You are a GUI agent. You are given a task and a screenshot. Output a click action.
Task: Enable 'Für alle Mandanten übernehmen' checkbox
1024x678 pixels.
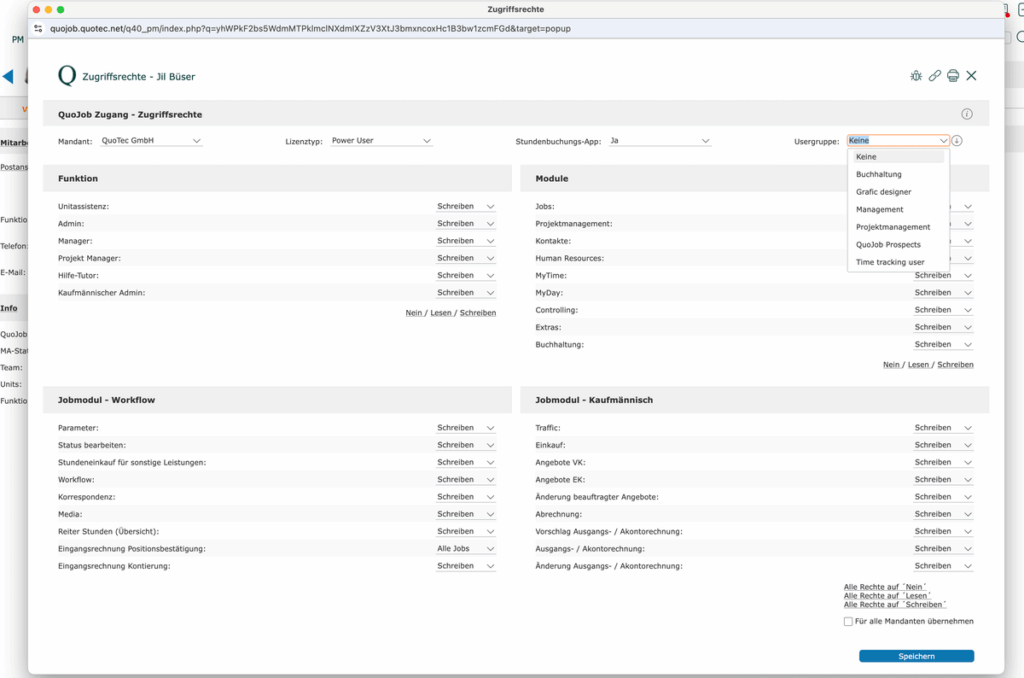pos(848,621)
